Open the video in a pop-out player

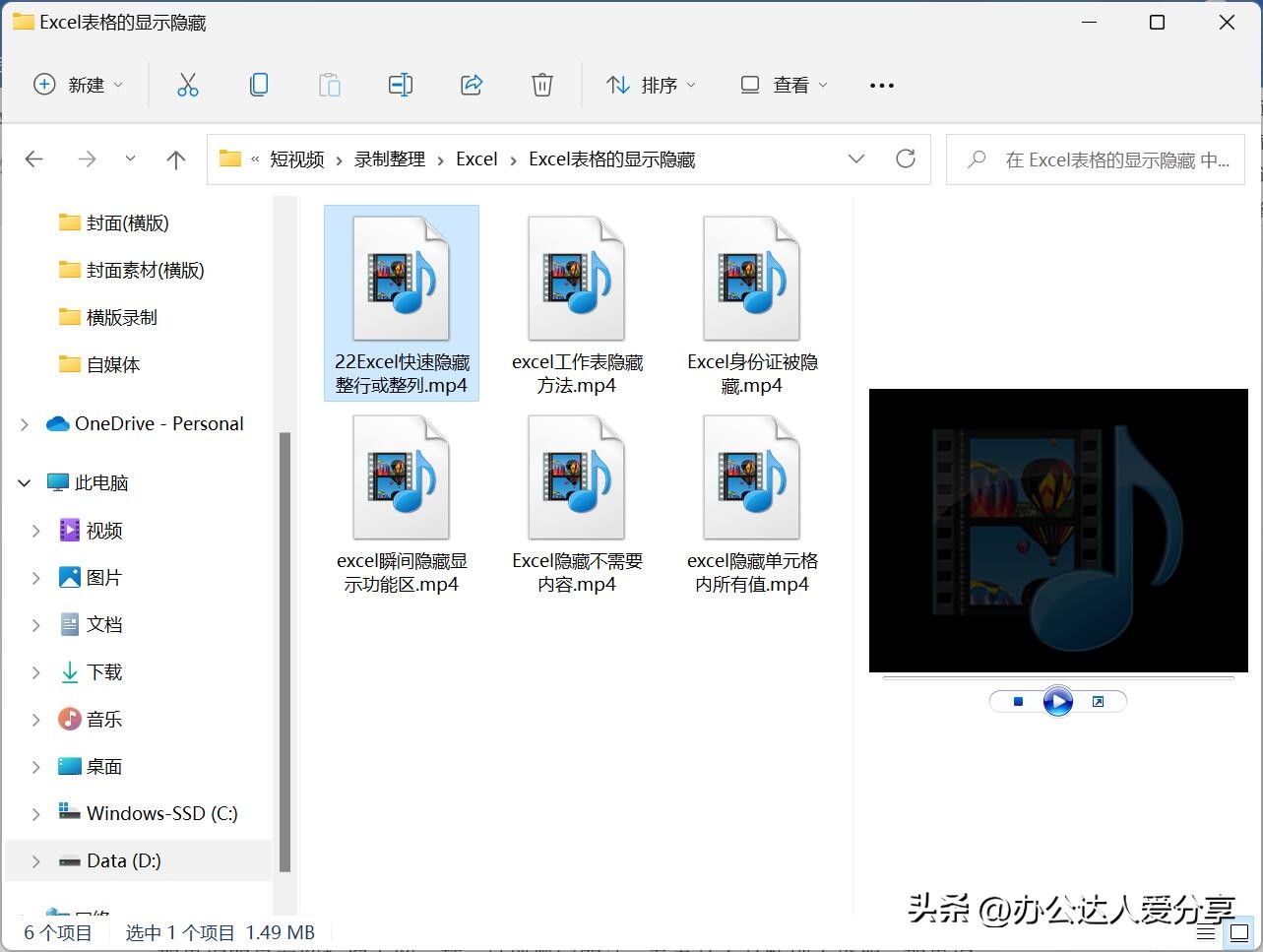(x=1100, y=701)
